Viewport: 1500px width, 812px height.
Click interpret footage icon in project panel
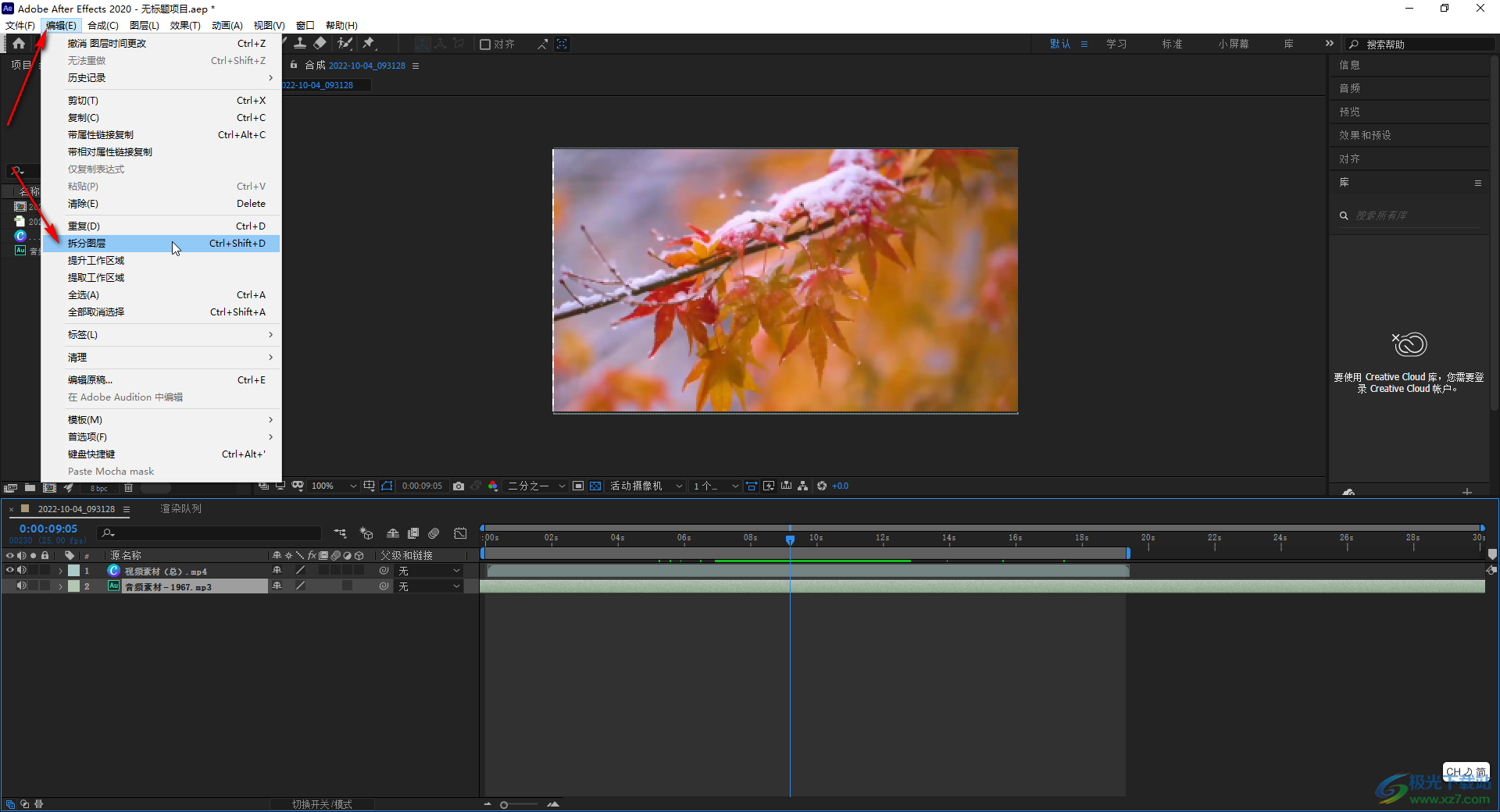pos(10,487)
